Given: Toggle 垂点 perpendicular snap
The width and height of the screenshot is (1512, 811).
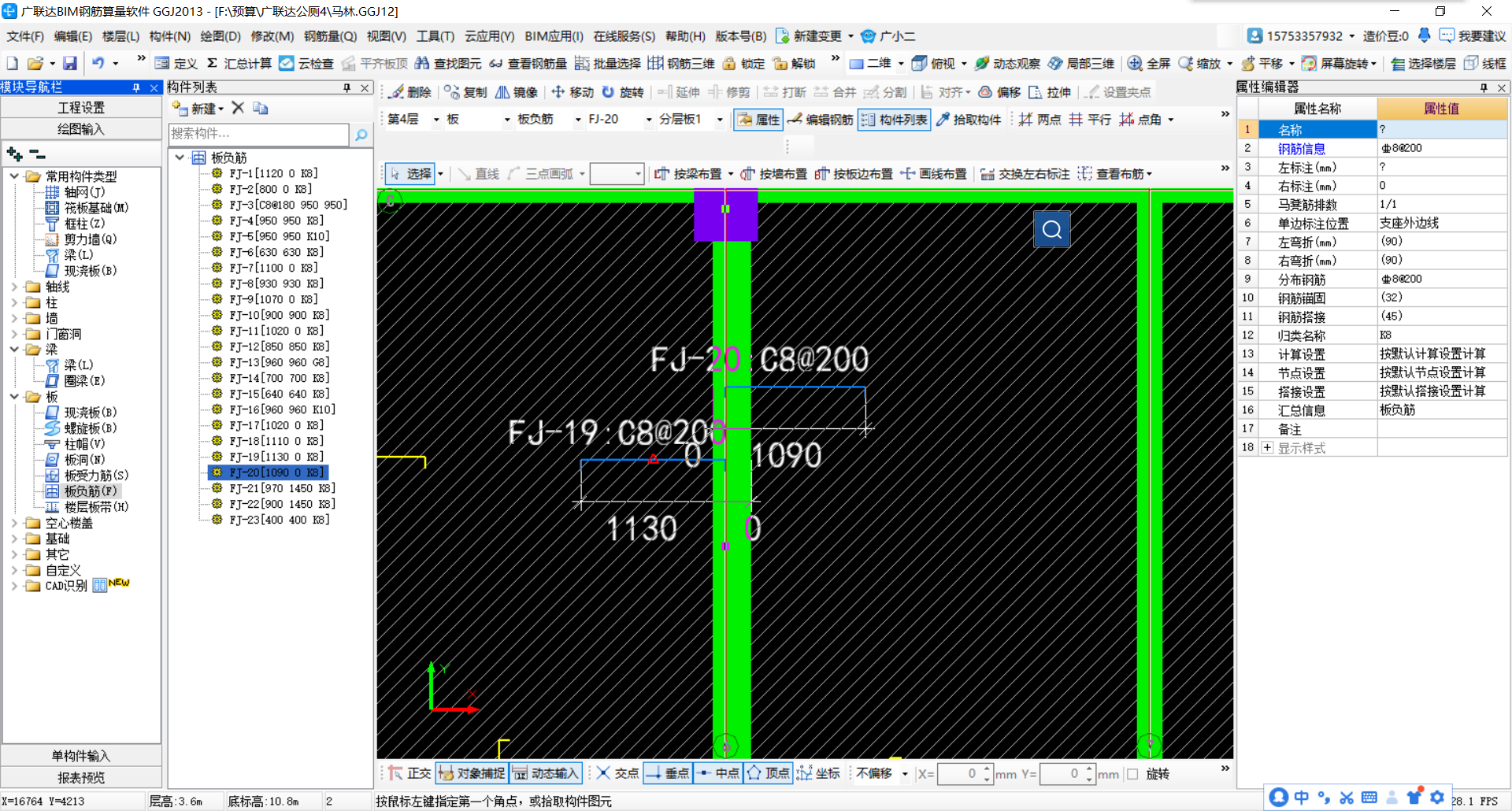Looking at the screenshot, I should tap(668, 773).
